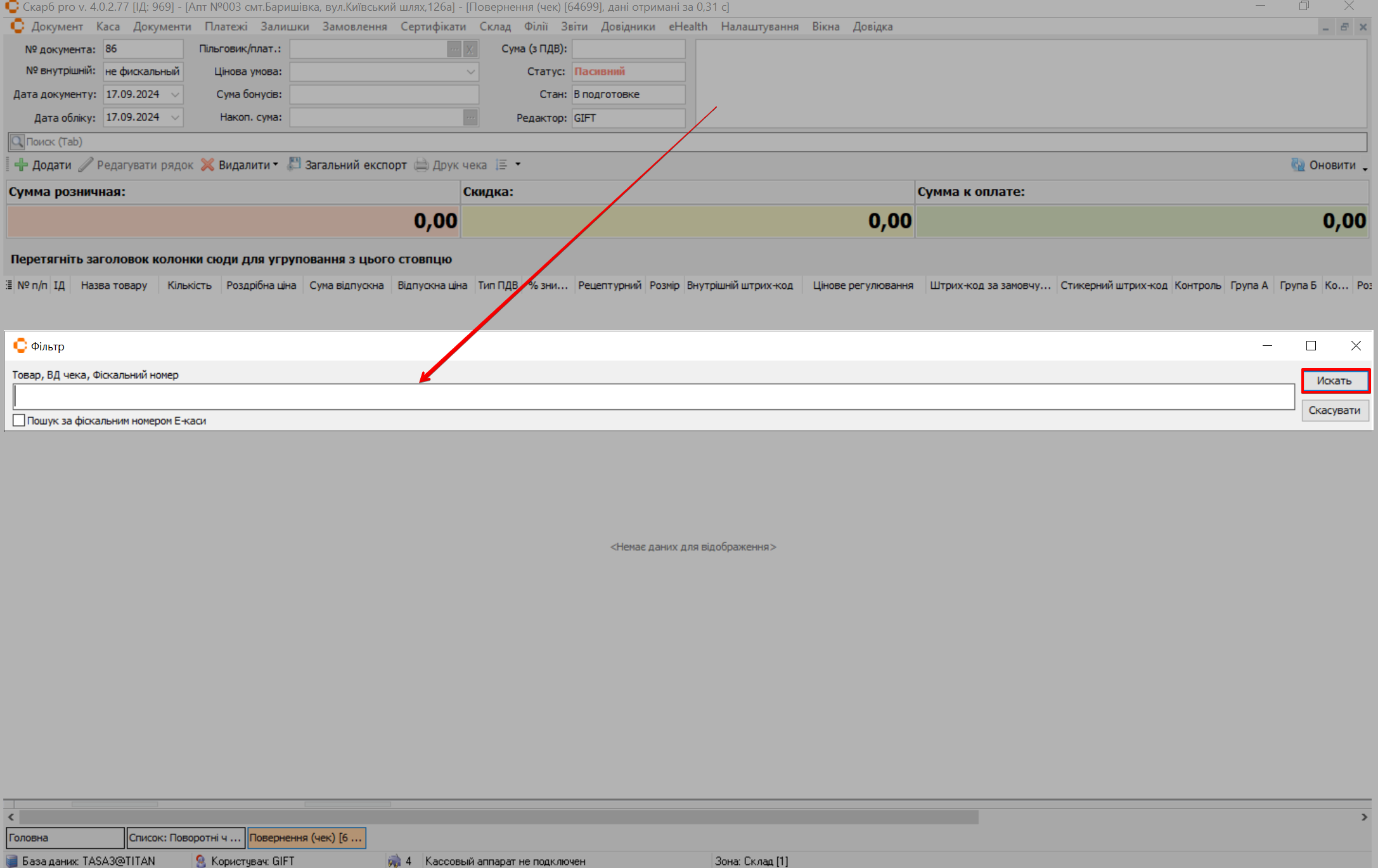This screenshot has height=868, width=1378.
Task: Click the pencil Редагувати рядок icon
Action: pos(86,165)
